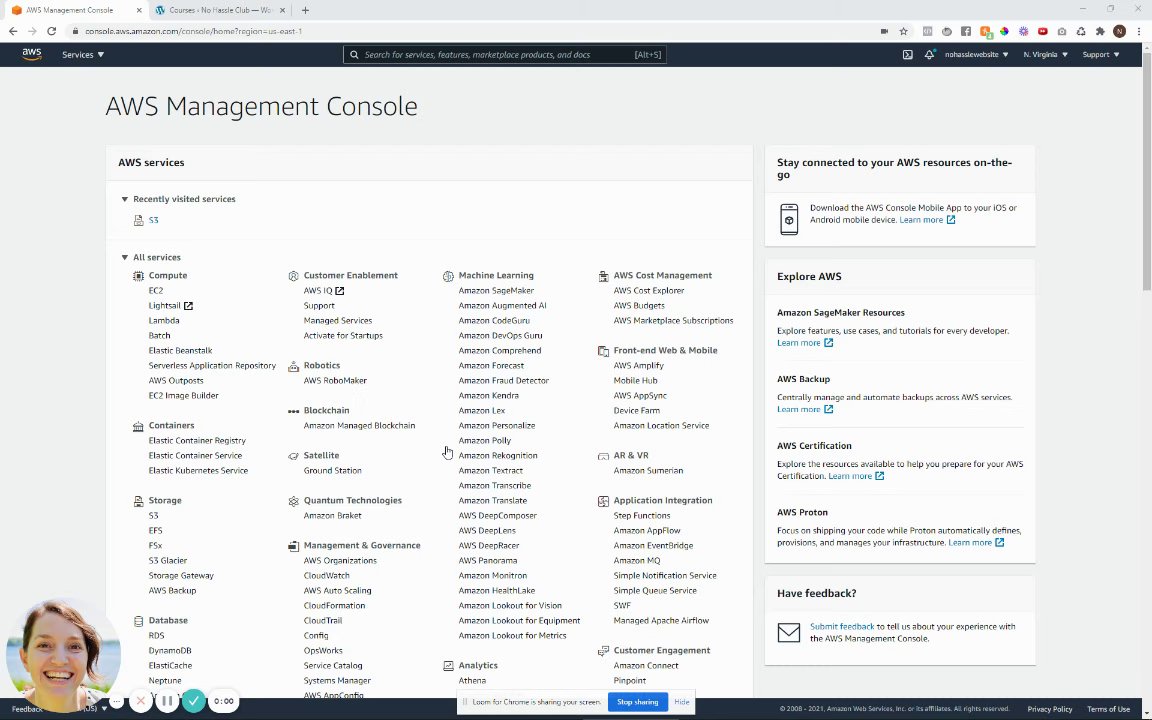Click the Application Integration icon
This screenshot has height=720, width=1152.
(603, 500)
